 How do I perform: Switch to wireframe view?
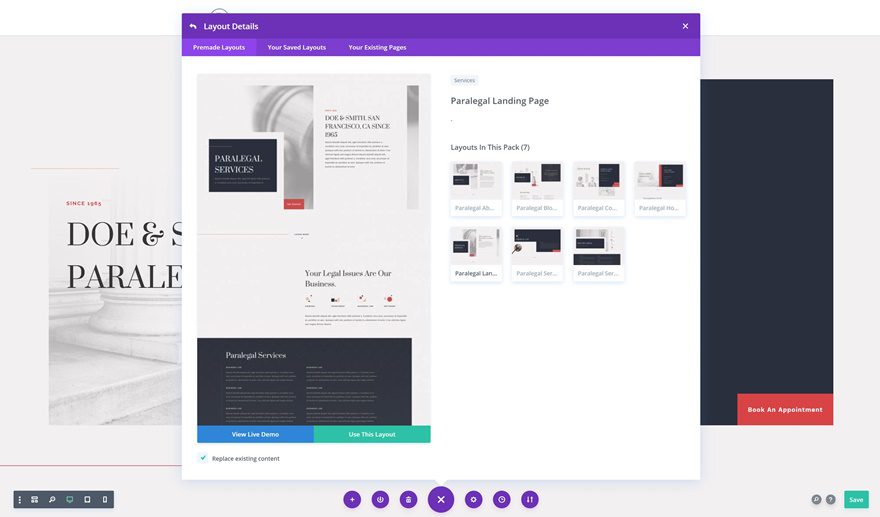[35, 500]
